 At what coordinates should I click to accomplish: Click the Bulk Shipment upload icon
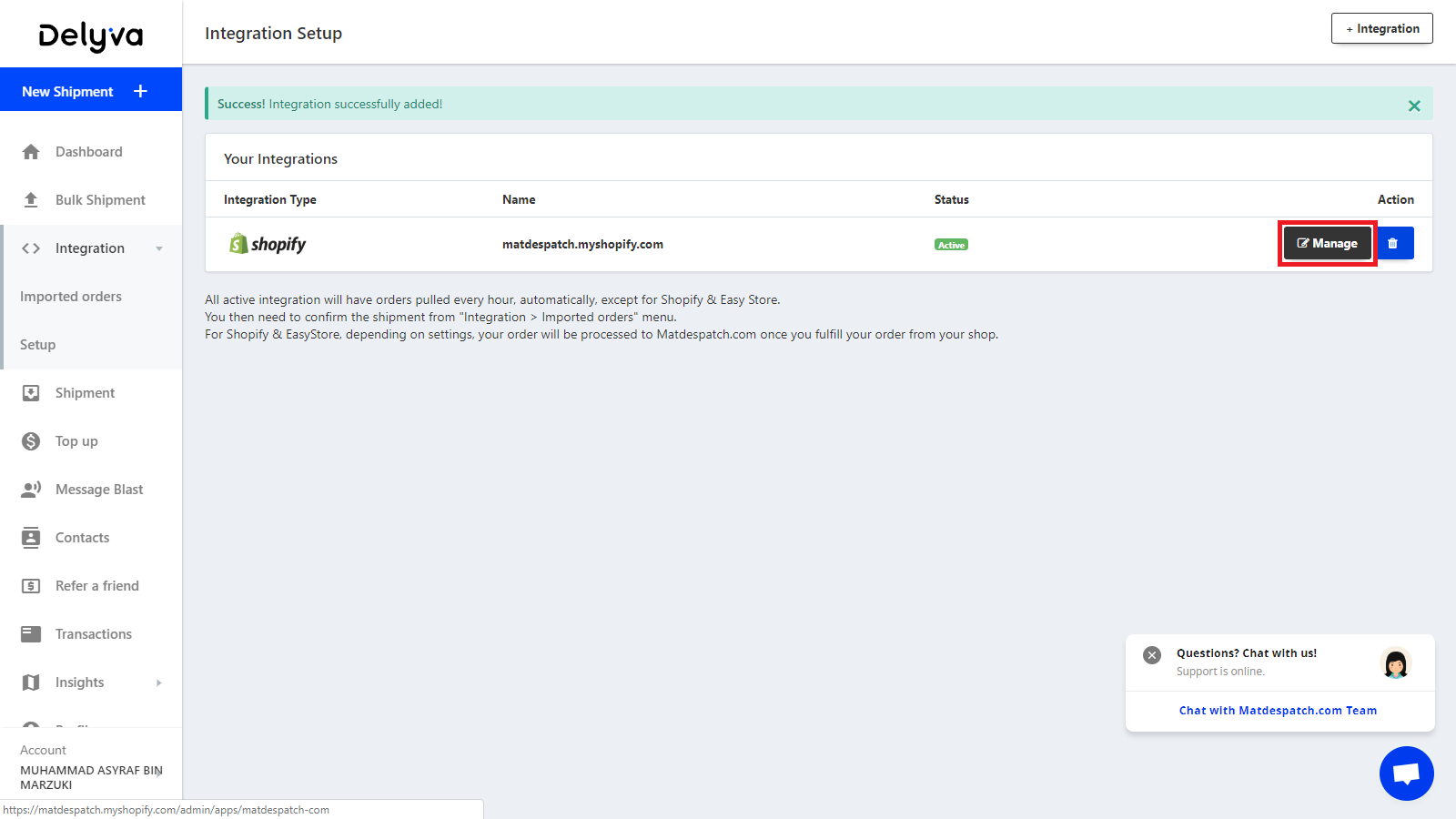[x=31, y=200]
